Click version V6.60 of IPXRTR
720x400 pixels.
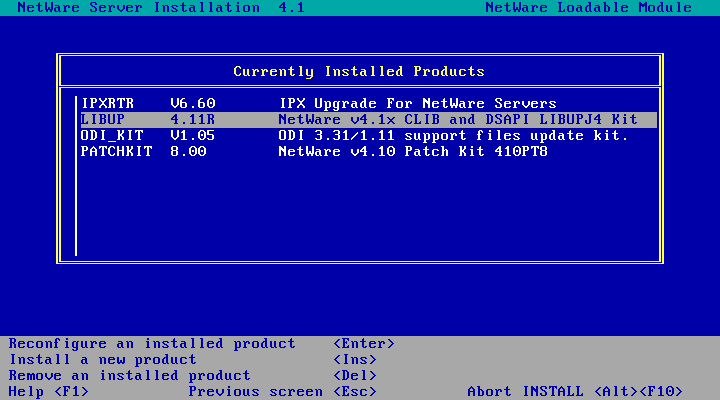[x=193, y=103]
